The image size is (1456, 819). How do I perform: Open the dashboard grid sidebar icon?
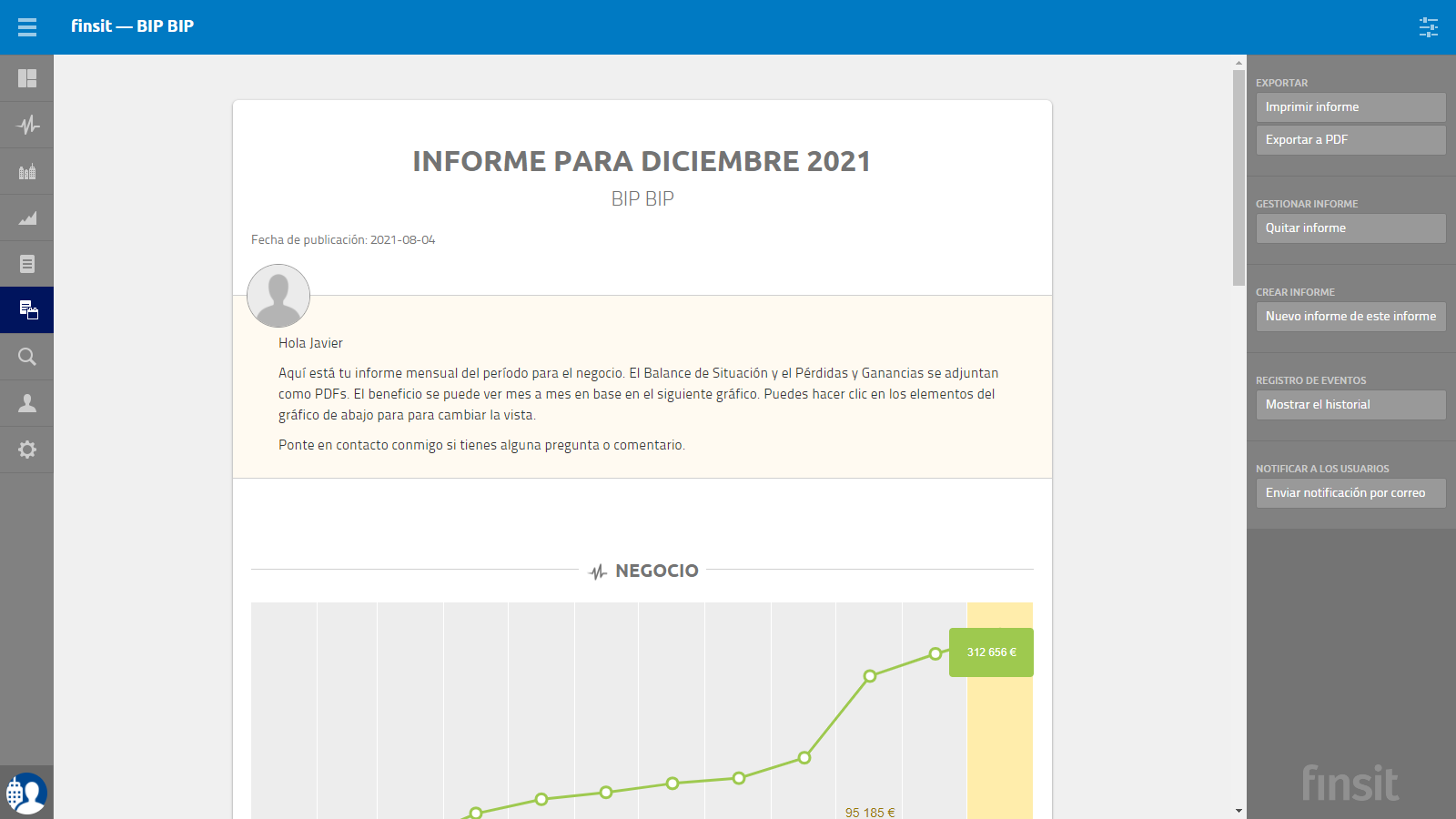tap(27, 78)
